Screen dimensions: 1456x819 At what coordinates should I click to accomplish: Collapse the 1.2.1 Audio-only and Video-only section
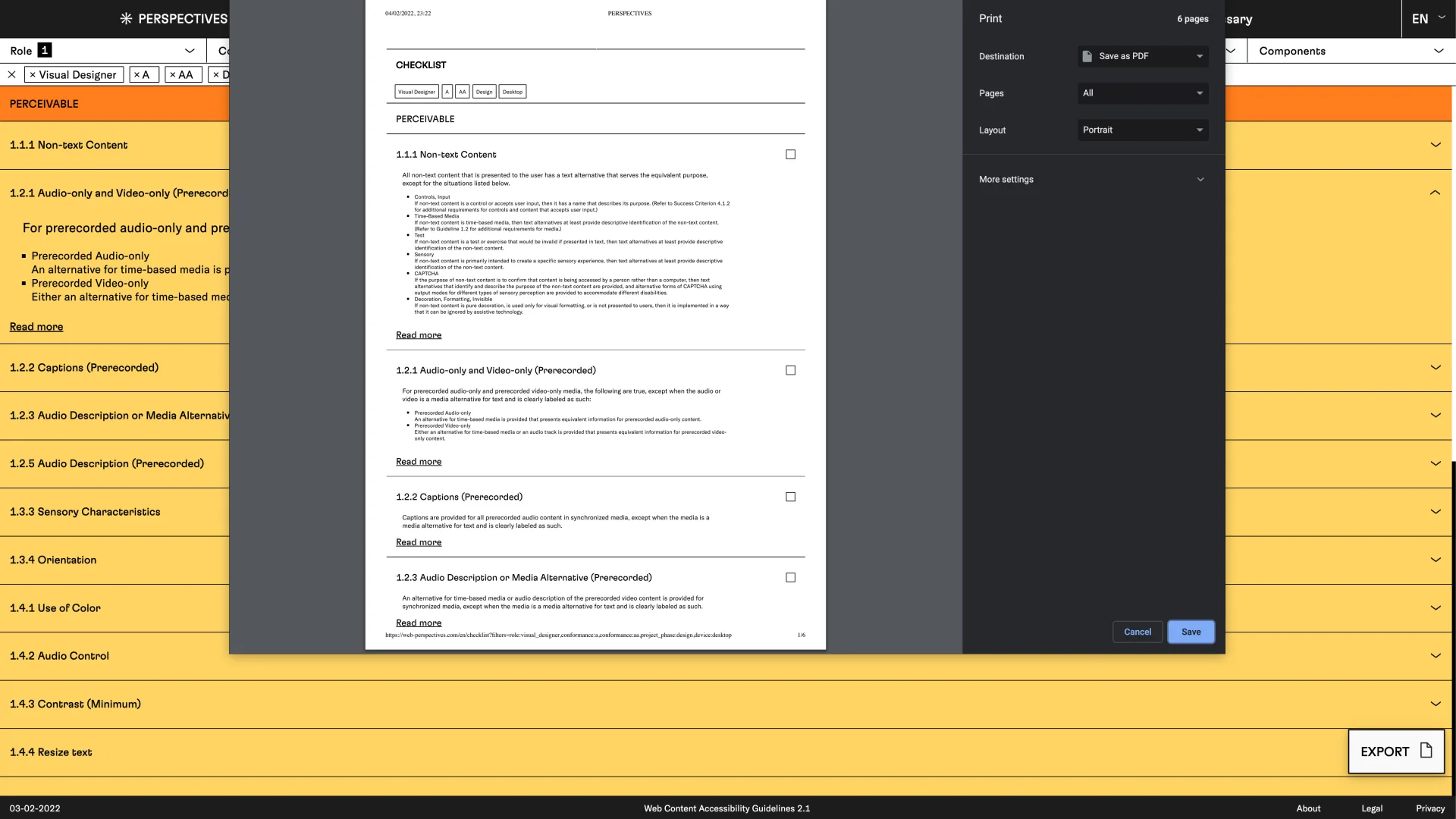(1435, 193)
